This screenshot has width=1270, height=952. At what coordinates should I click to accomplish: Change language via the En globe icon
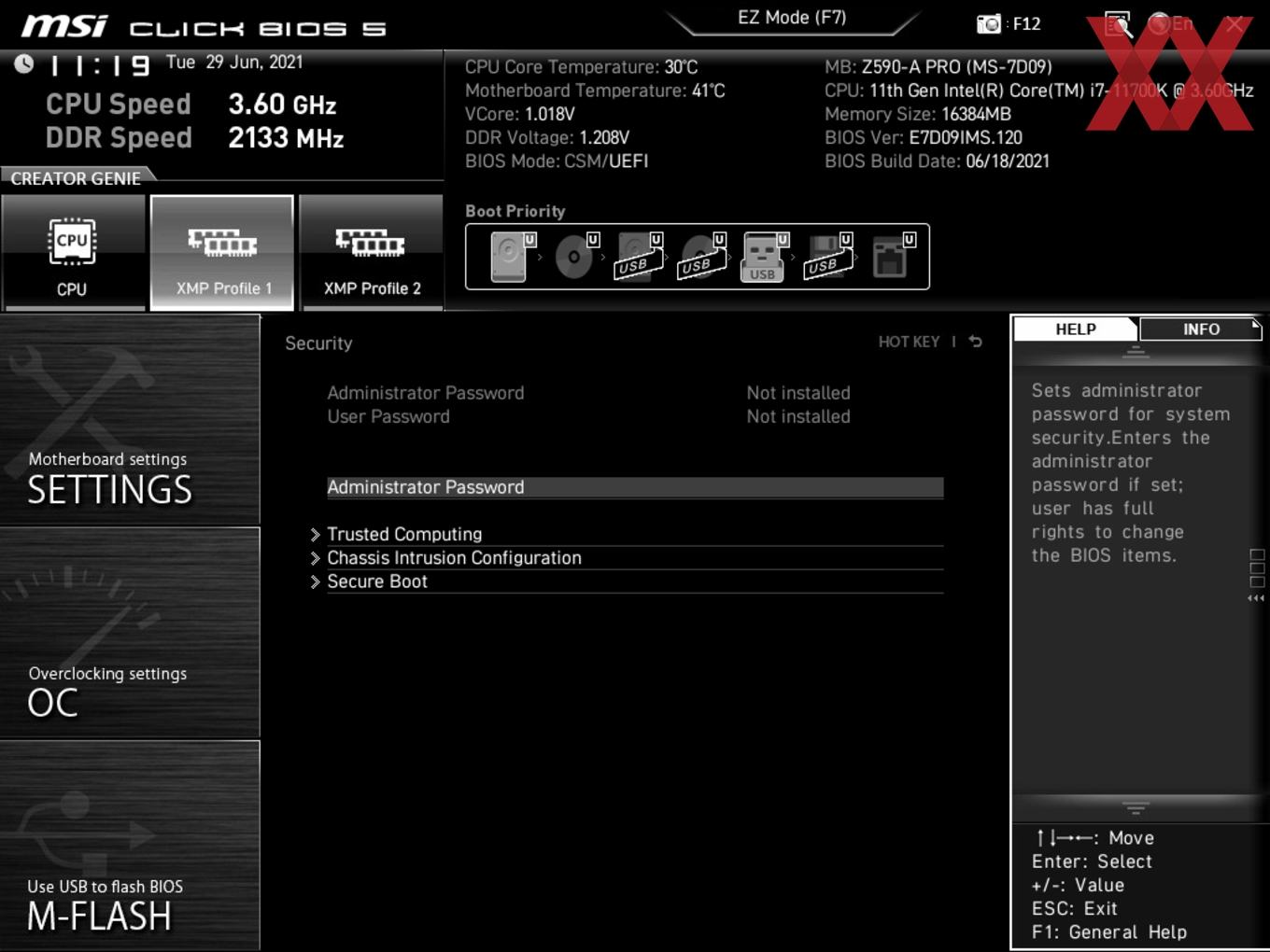[x=1170, y=23]
